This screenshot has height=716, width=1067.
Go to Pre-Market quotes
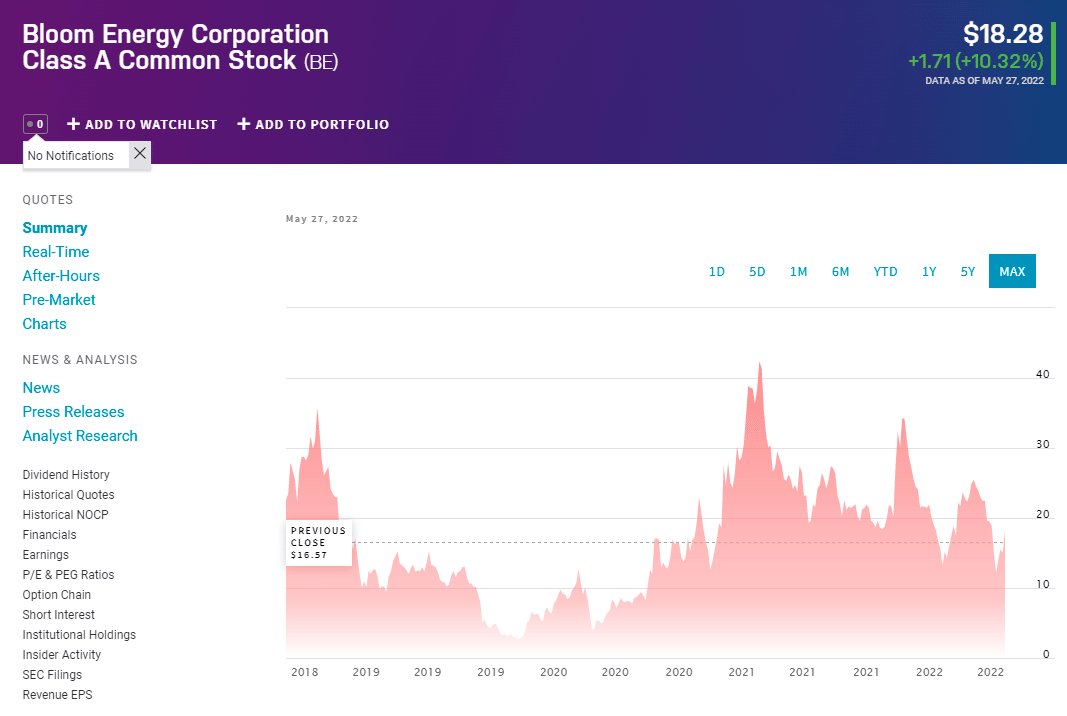tap(59, 299)
